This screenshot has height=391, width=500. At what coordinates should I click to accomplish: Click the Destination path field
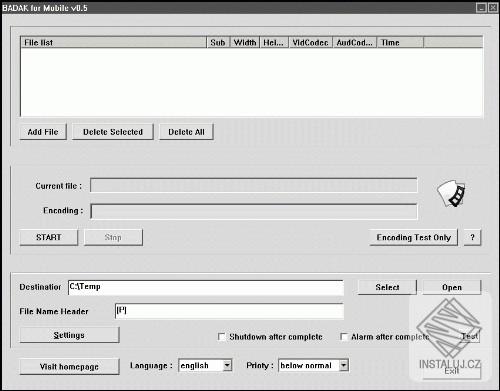(206, 287)
